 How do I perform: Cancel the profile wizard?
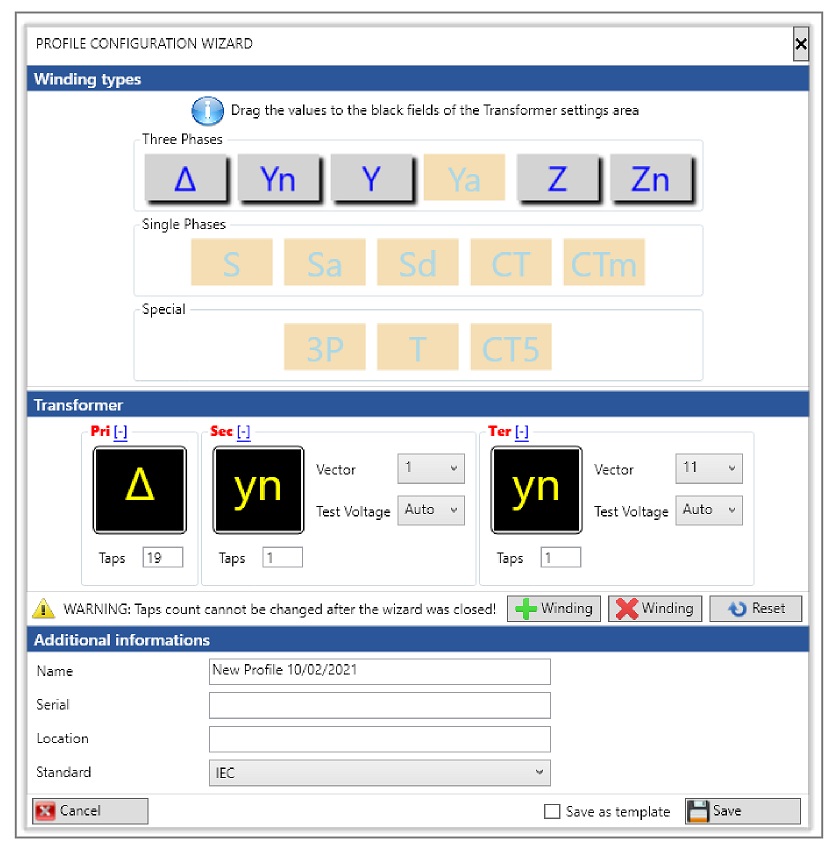90,811
